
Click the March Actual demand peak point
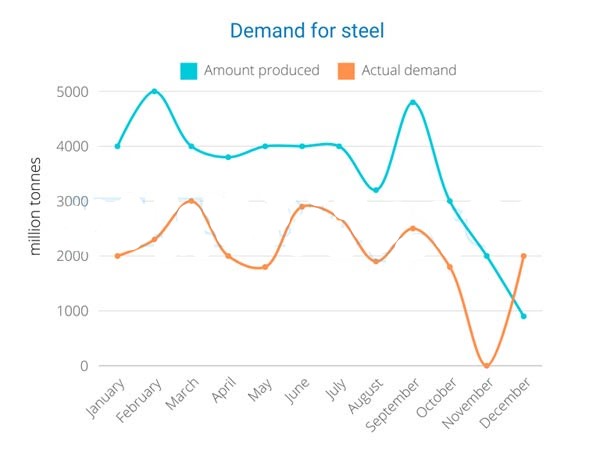pos(191,201)
